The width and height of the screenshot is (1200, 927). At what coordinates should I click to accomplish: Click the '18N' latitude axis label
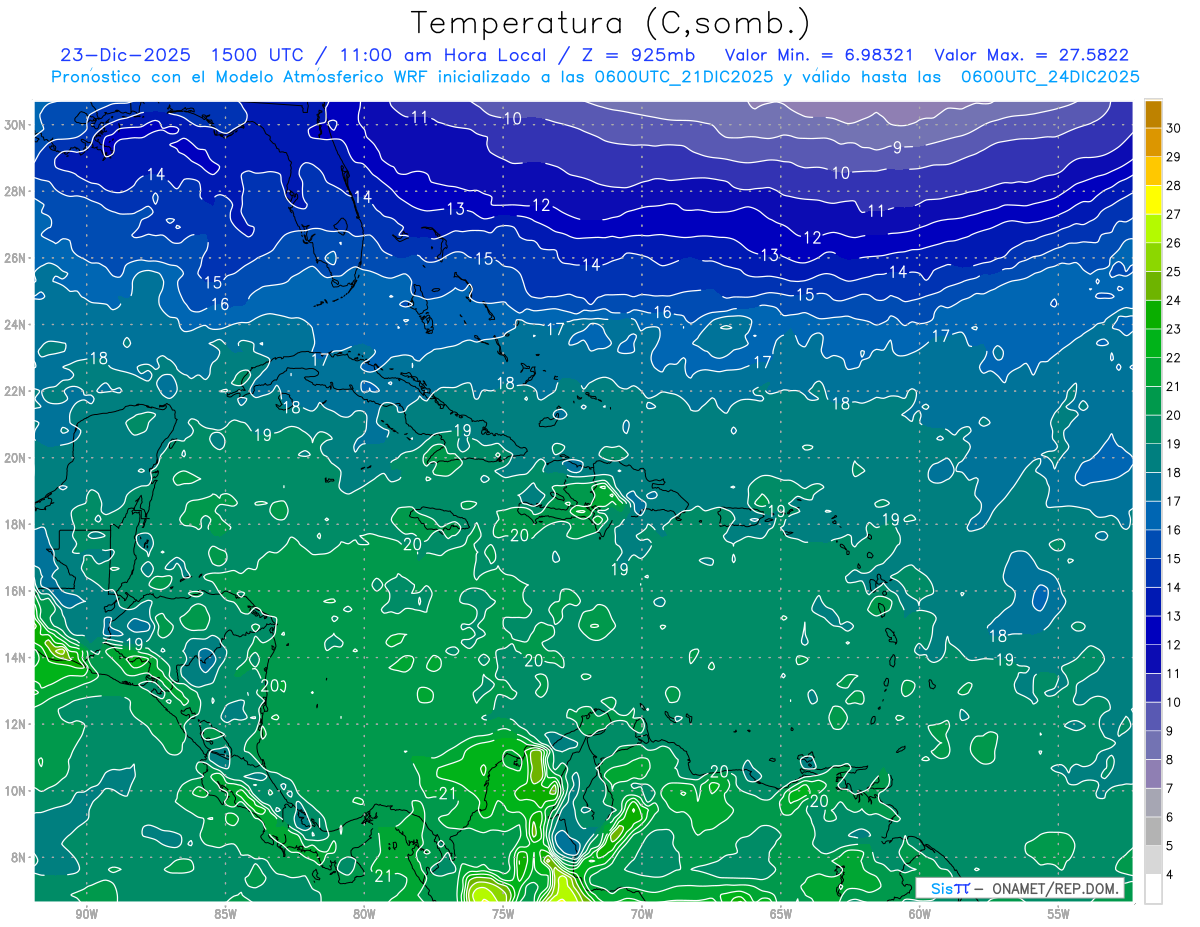[16, 524]
